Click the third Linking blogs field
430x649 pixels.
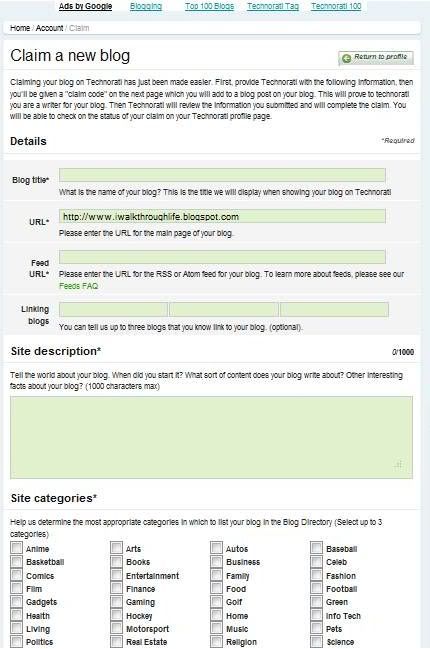(334, 309)
